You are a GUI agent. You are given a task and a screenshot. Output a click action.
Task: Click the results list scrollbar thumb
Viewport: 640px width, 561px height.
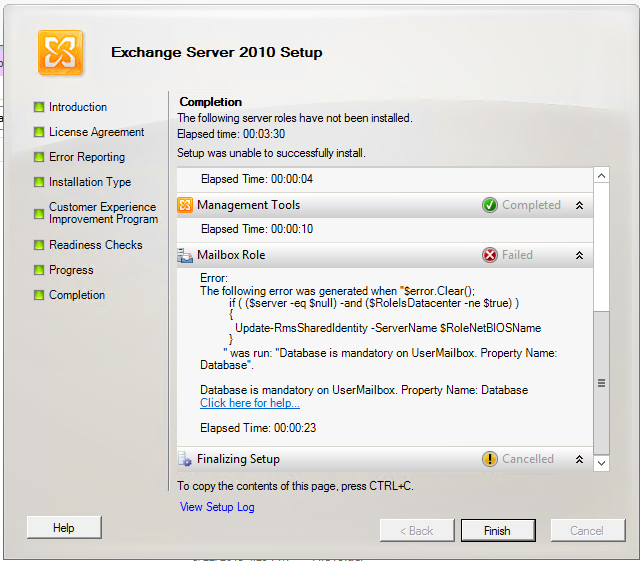point(601,383)
